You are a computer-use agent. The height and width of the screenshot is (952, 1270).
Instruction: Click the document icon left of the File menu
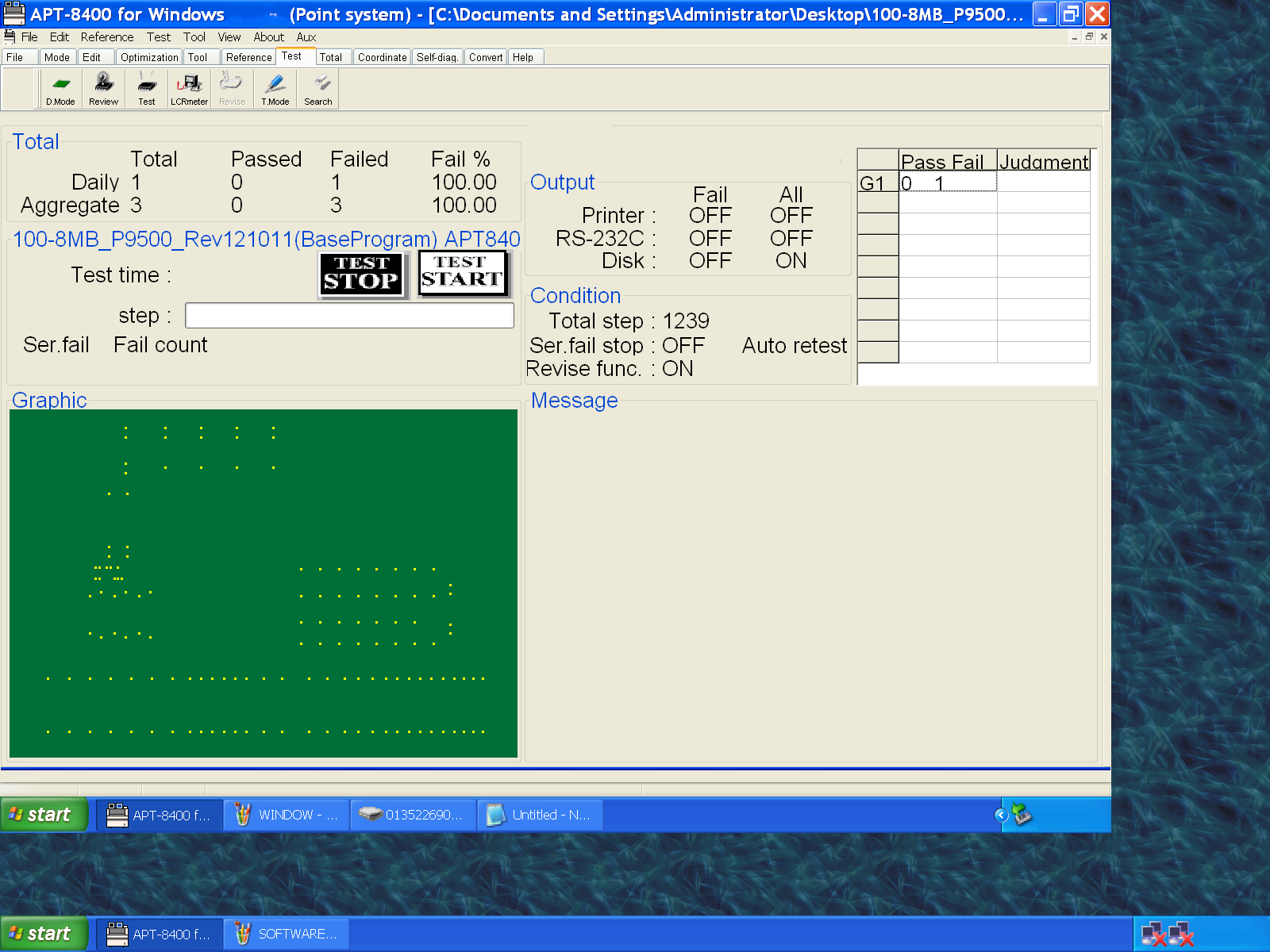coord(10,36)
